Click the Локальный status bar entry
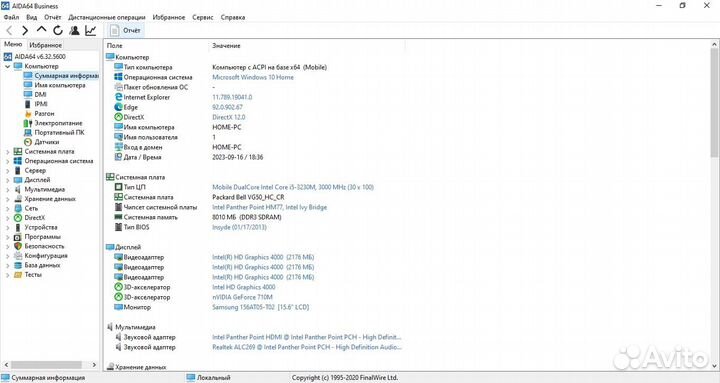The height and width of the screenshot is (383, 720). (209, 377)
